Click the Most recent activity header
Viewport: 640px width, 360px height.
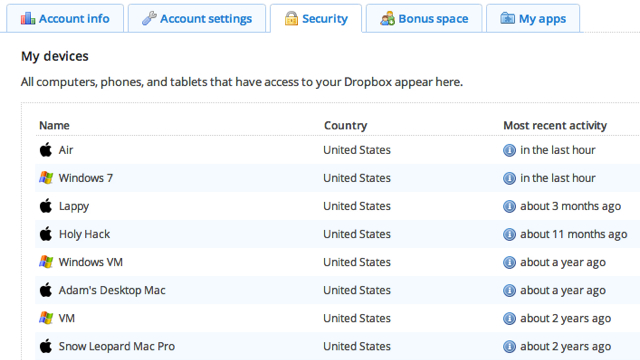coord(555,125)
